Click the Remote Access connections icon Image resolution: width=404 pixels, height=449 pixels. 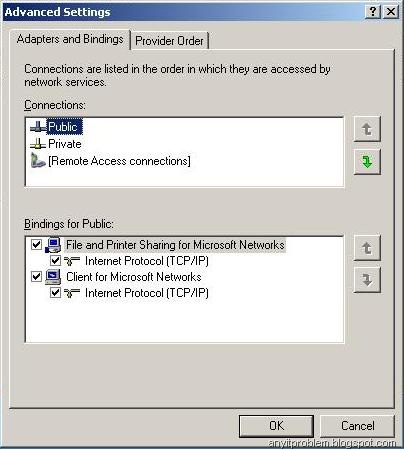click(x=38, y=161)
